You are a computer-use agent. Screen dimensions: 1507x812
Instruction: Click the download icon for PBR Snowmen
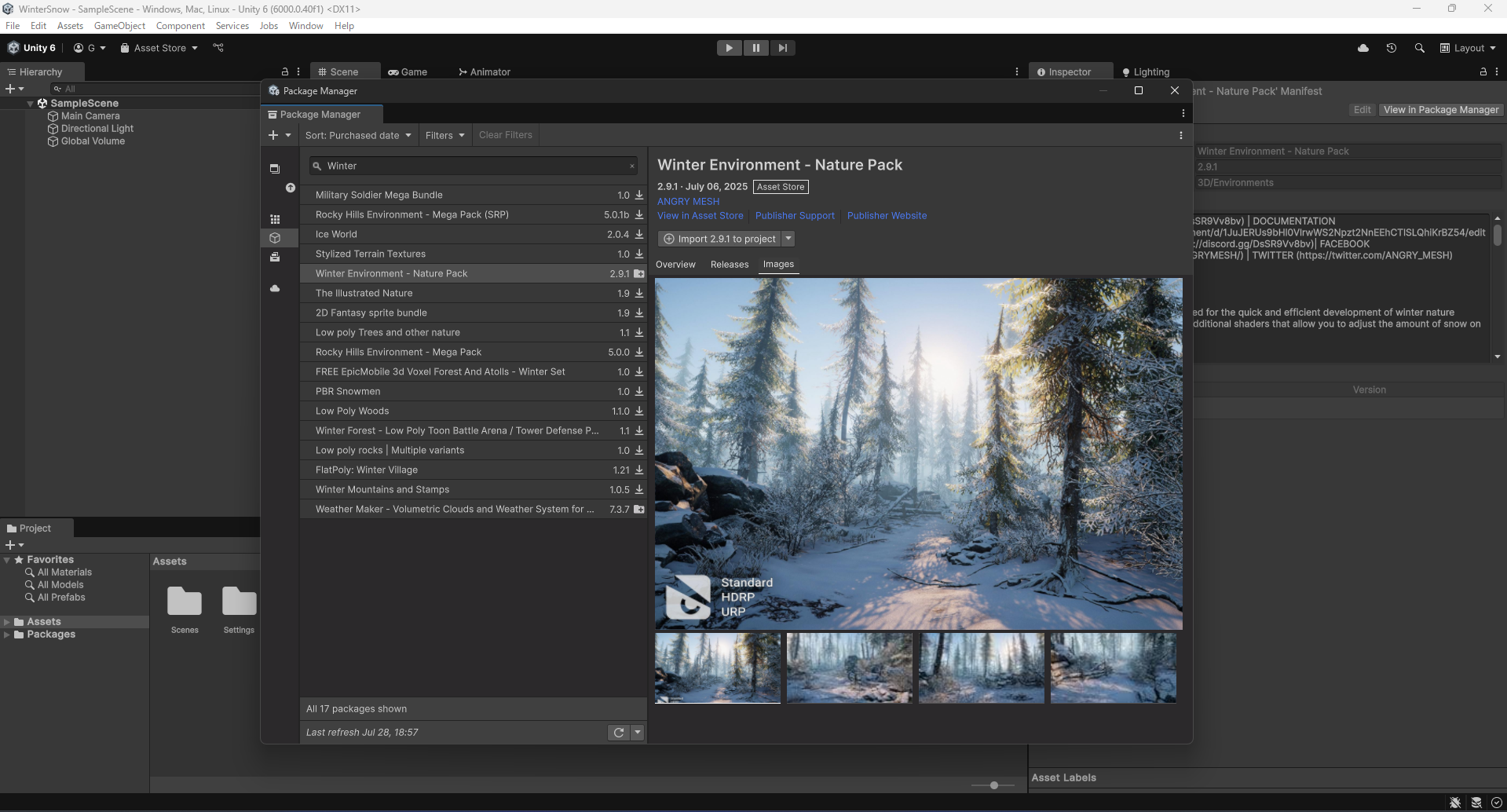click(x=639, y=391)
